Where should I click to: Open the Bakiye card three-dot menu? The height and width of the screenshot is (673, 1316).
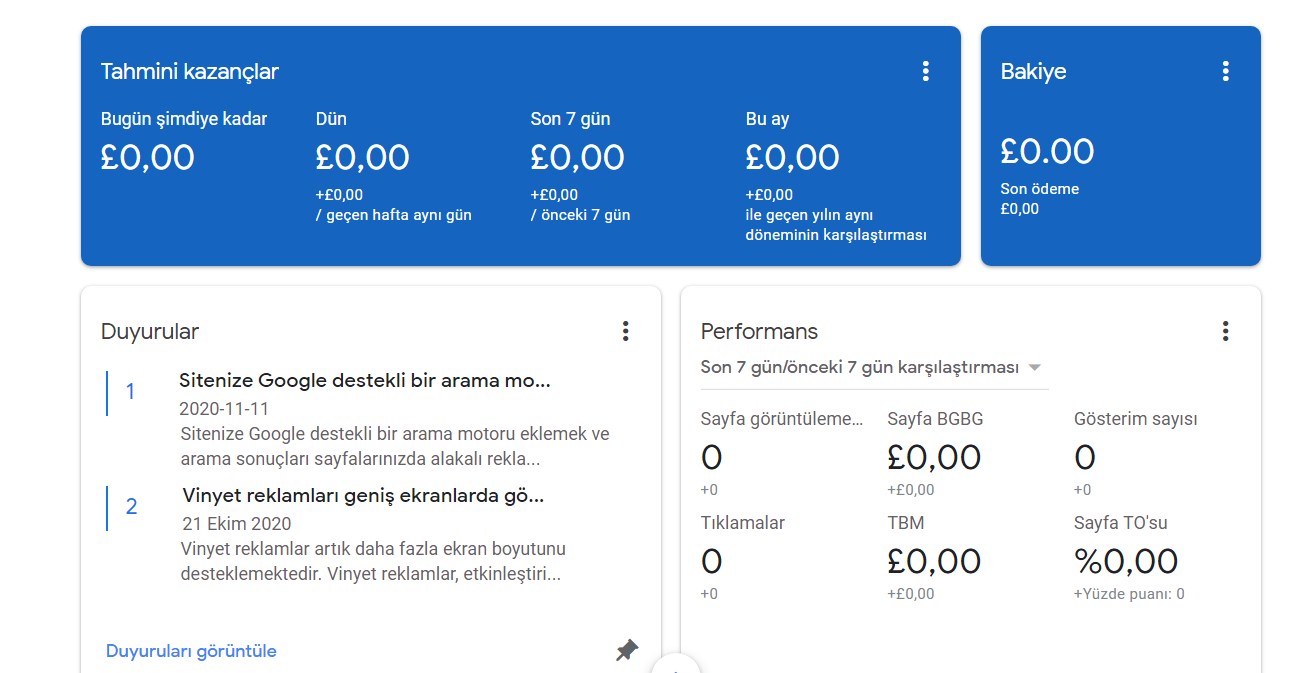[1225, 71]
